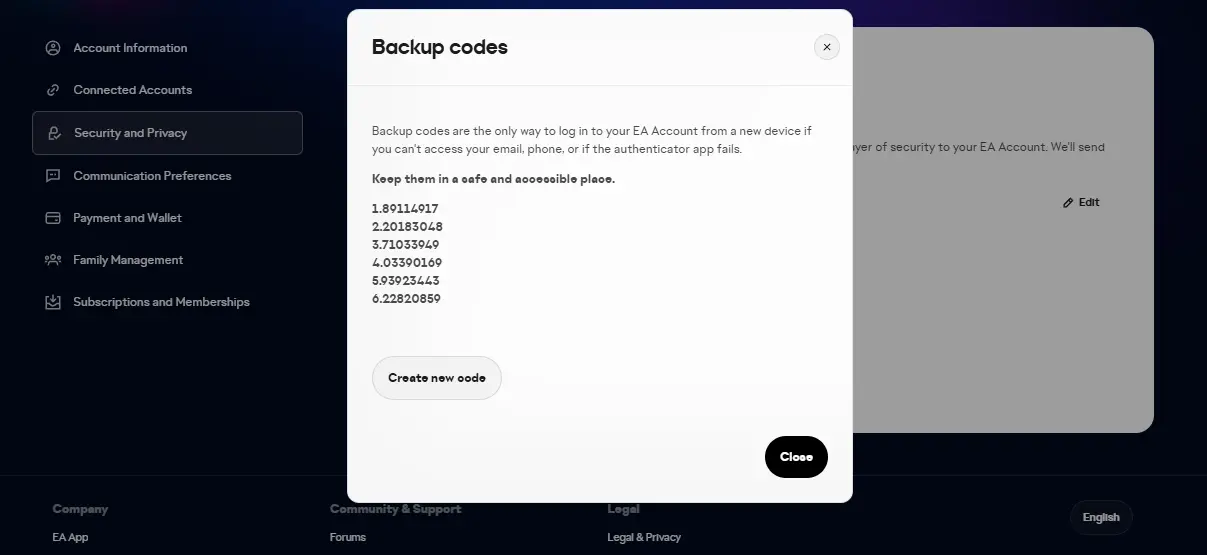
Task: Click the Account Information person icon
Action: (x=53, y=48)
